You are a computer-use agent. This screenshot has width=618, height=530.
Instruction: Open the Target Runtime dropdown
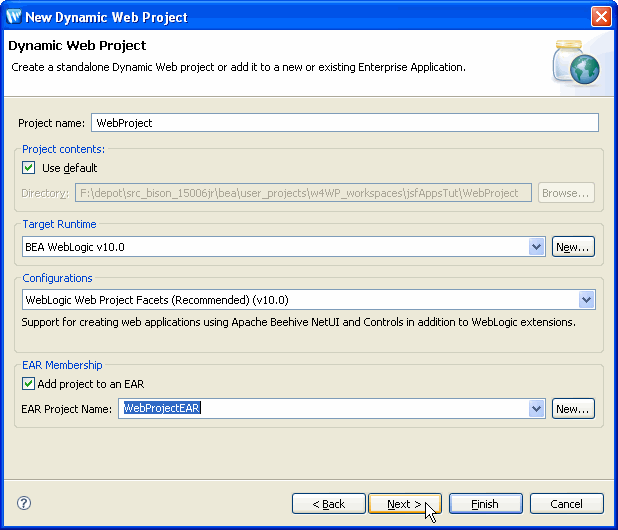(x=536, y=247)
